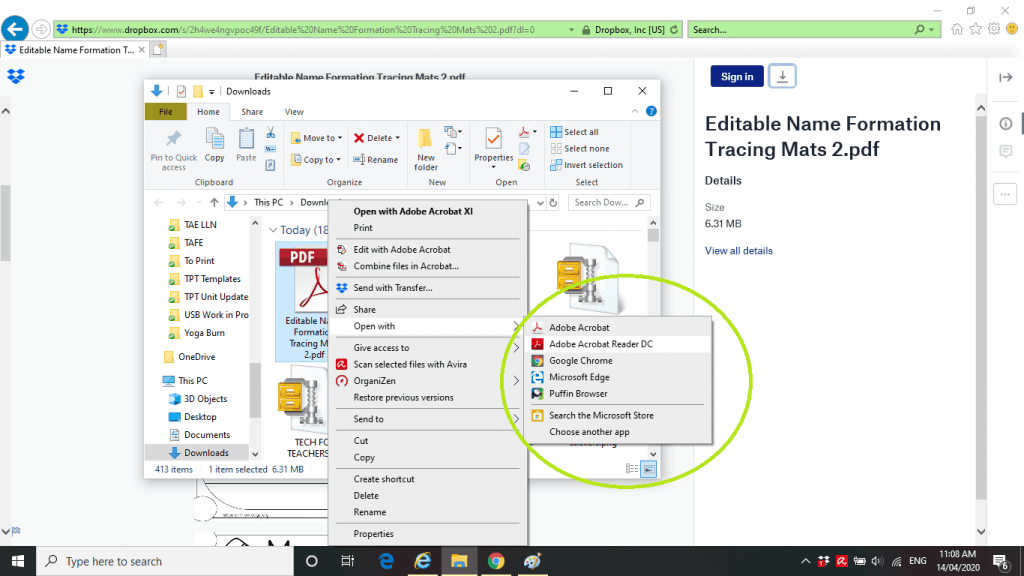Open Cortana circle on taskbar
1024x576 pixels.
(312, 561)
